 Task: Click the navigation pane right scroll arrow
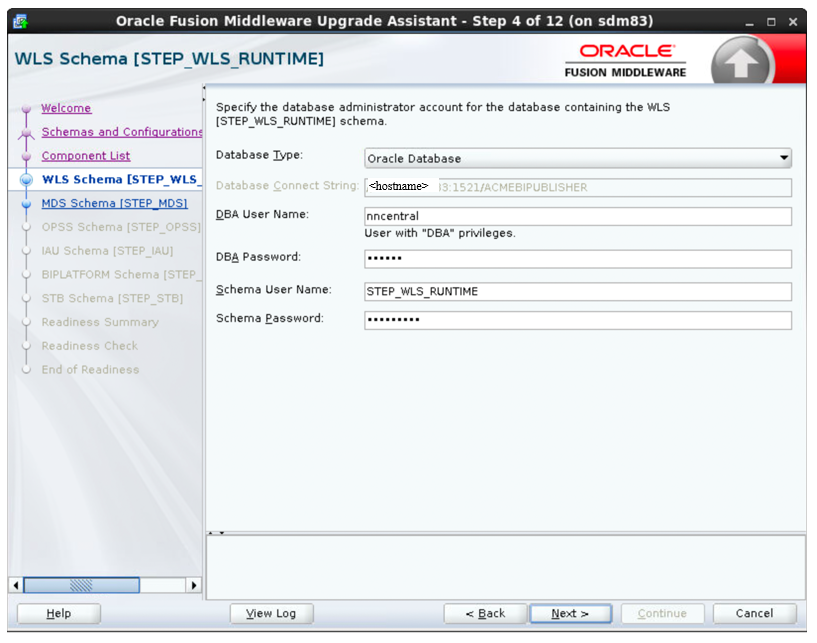tap(194, 585)
